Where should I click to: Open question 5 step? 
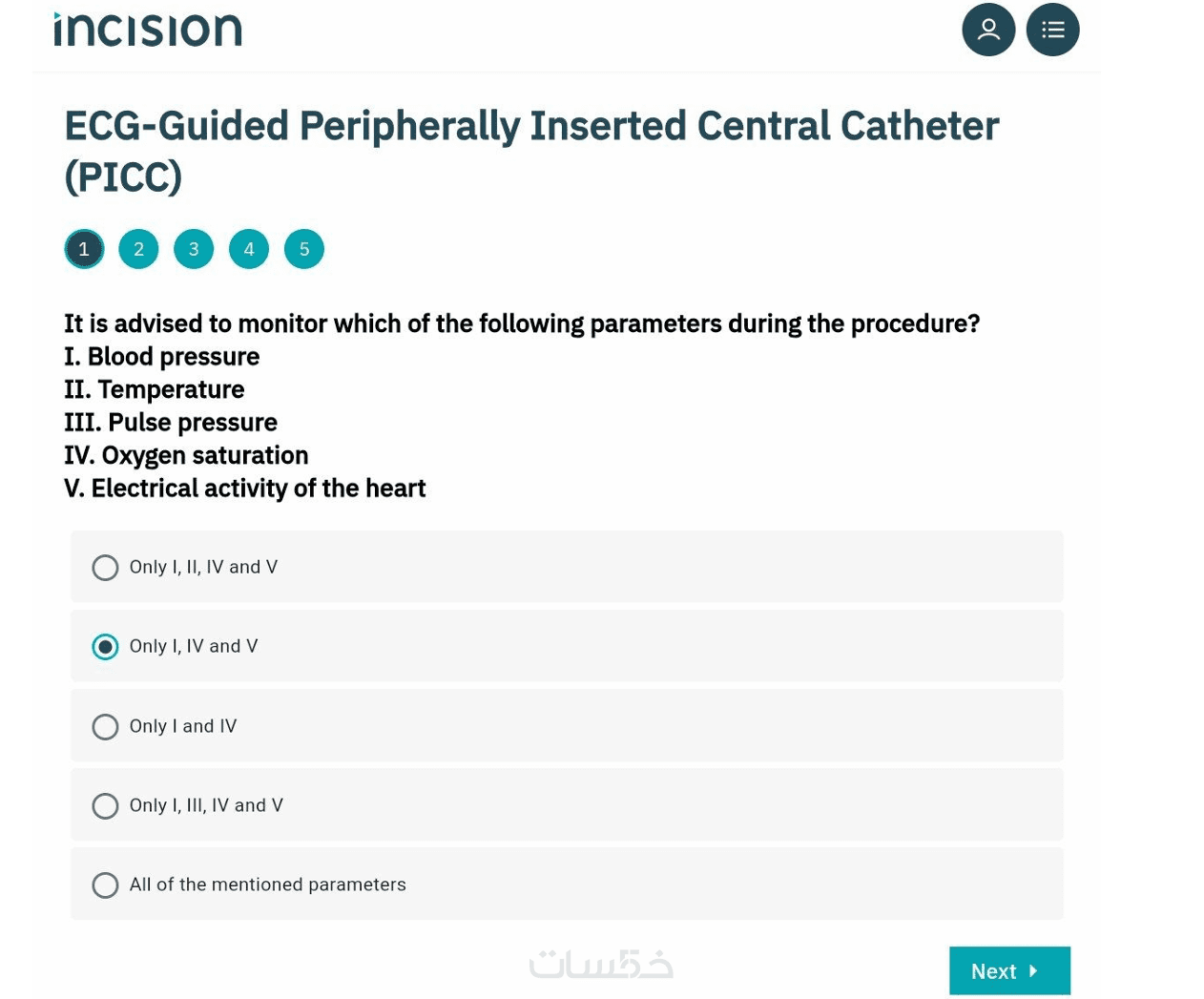pos(304,249)
